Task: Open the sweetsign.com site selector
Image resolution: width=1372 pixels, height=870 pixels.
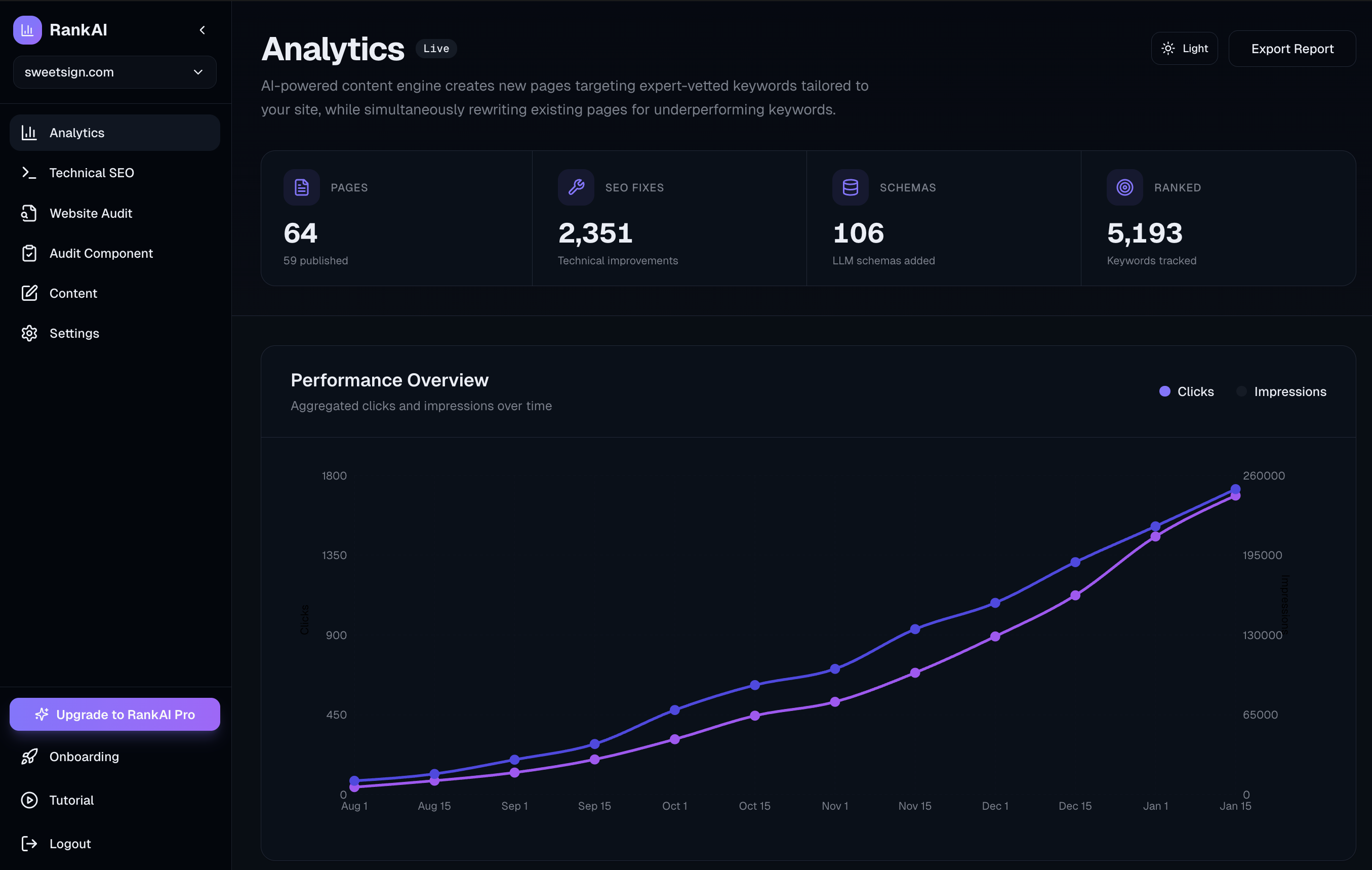Action: click(x=114, y=72)
